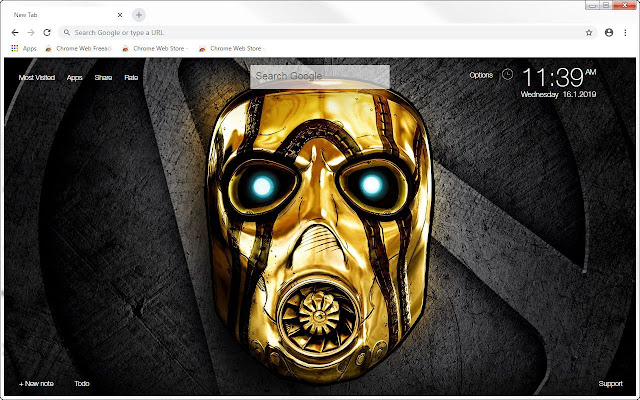Click the Search Google box on page
640x400 pixels.
click(x=320, y=76)
